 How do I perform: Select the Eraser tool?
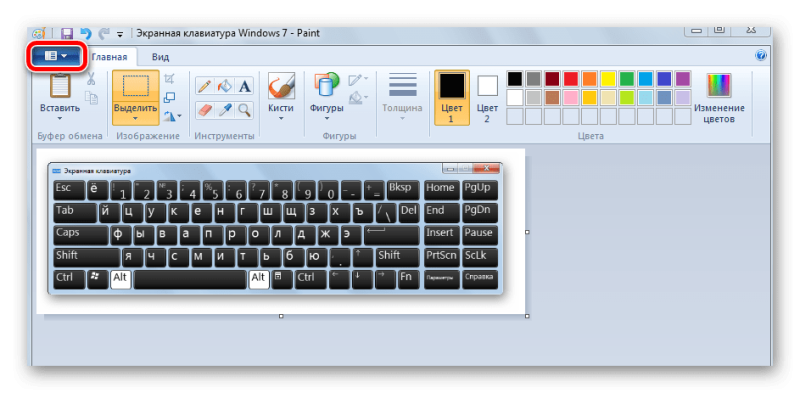(204, 110)
